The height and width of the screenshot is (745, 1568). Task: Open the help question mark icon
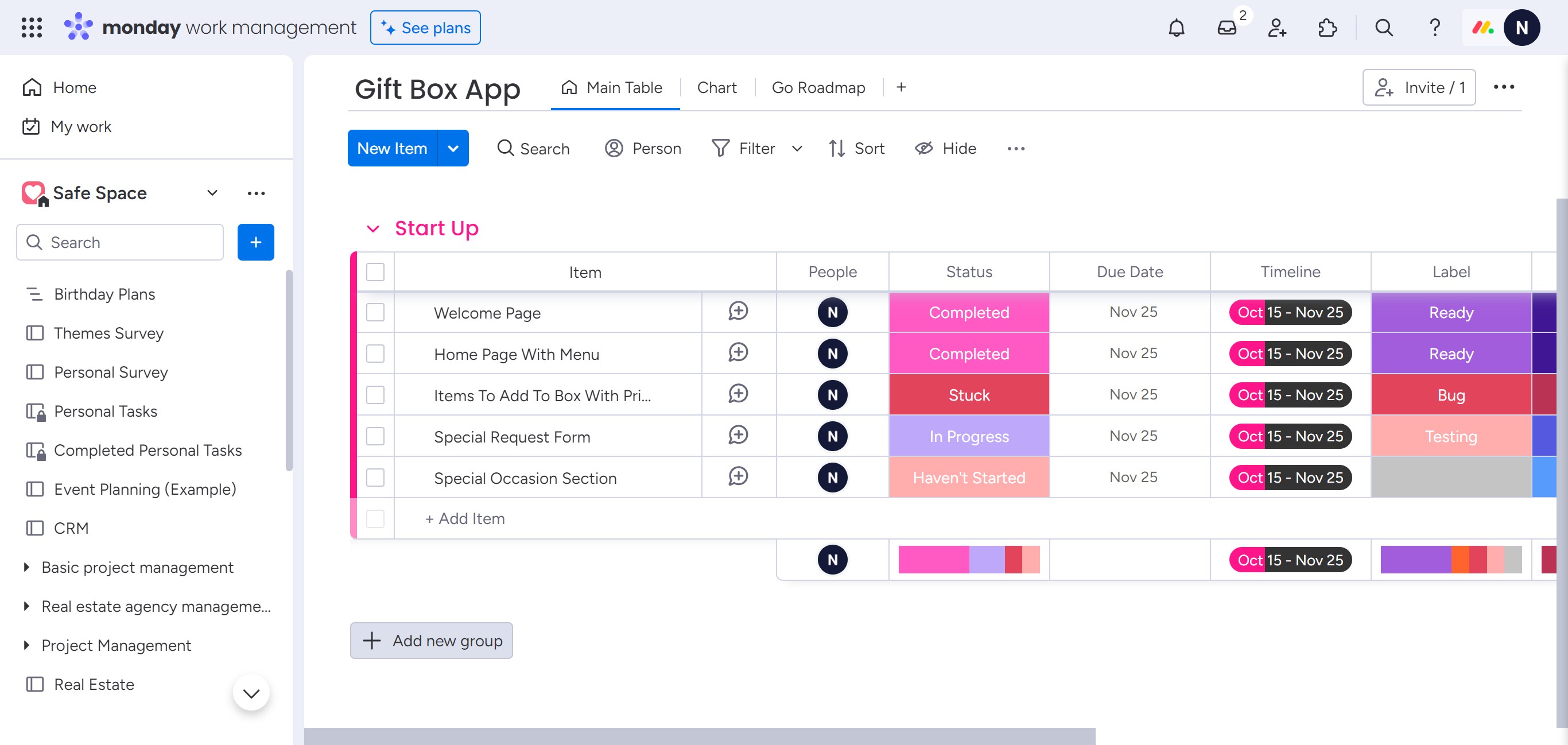point(1434,28)
